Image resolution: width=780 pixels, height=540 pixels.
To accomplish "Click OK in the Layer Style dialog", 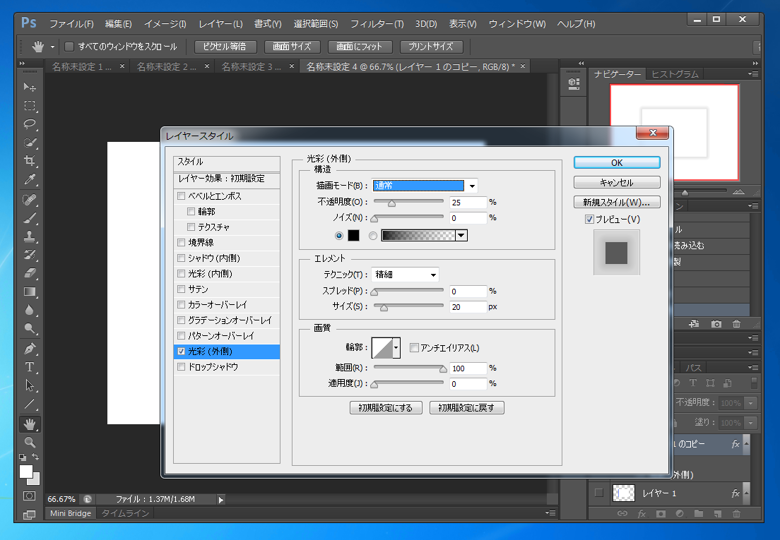I will [617, 163].
